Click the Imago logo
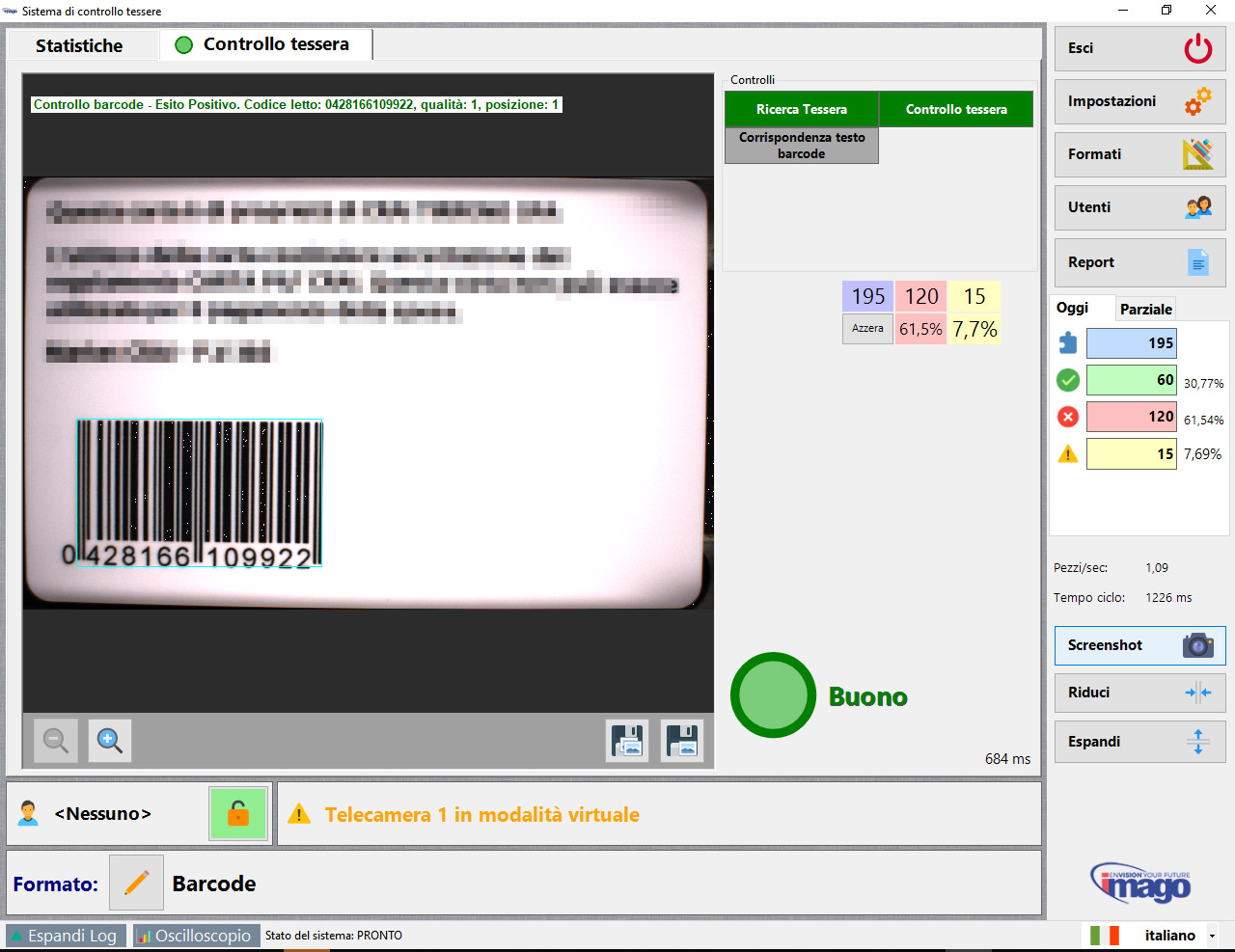 1140,883
